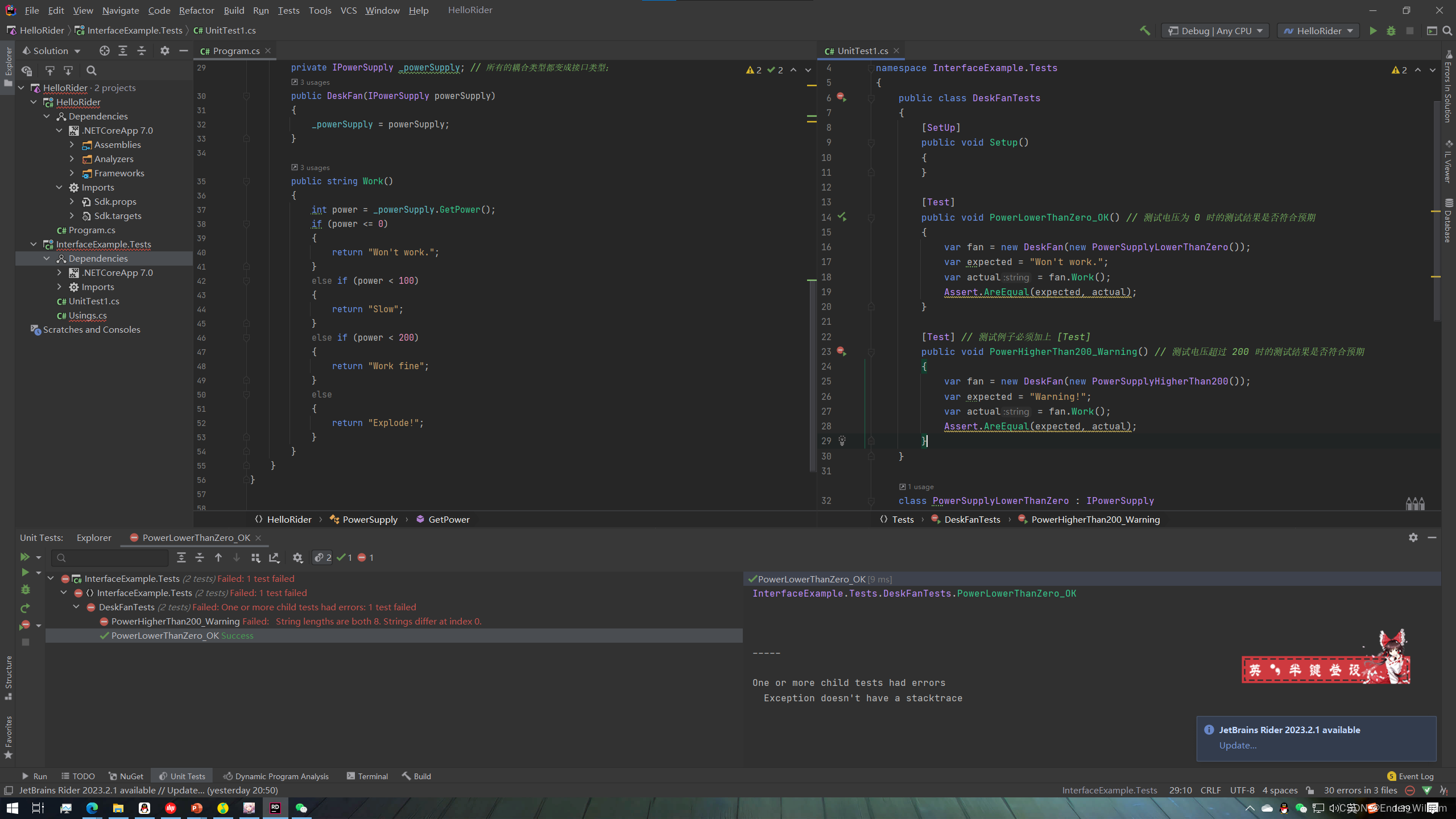Open the Terminal tool window button
Viewport: 1456px width, 819px height.
367,776
